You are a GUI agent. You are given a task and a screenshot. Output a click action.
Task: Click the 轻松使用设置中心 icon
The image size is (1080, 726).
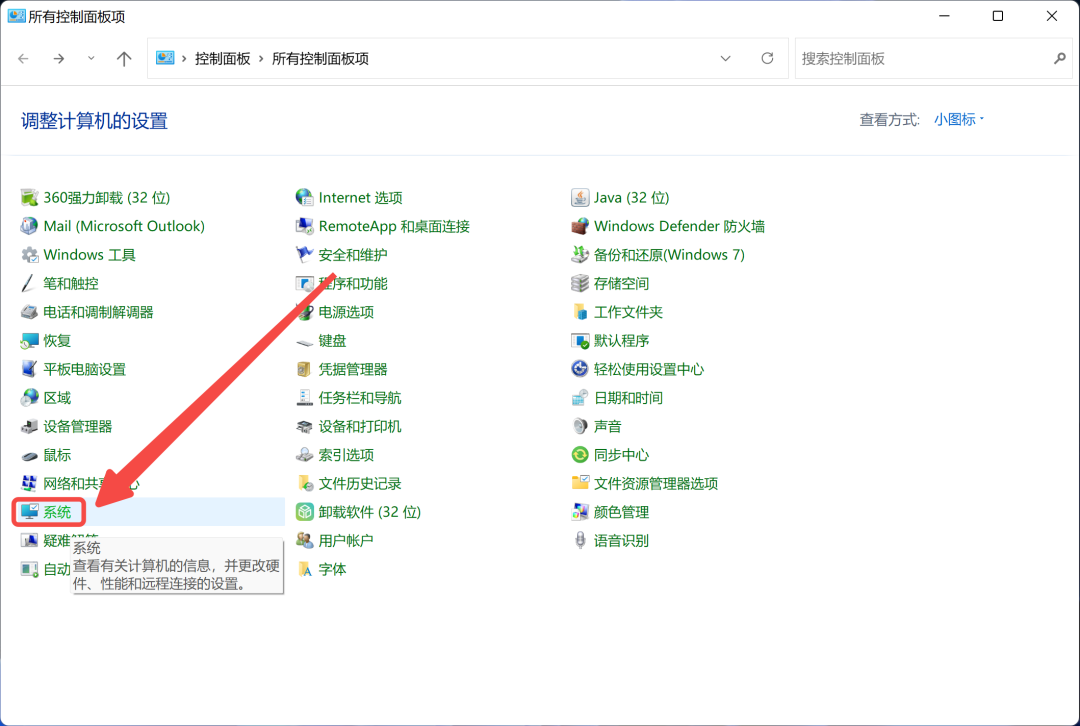tap(580, 369)
